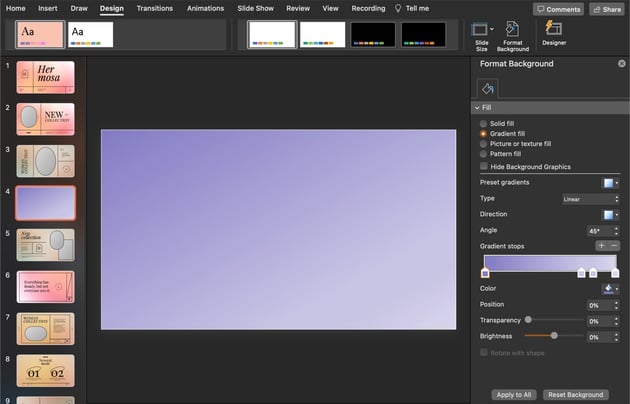Click the Tell me lightbulb icon

[x=398, y=8]
